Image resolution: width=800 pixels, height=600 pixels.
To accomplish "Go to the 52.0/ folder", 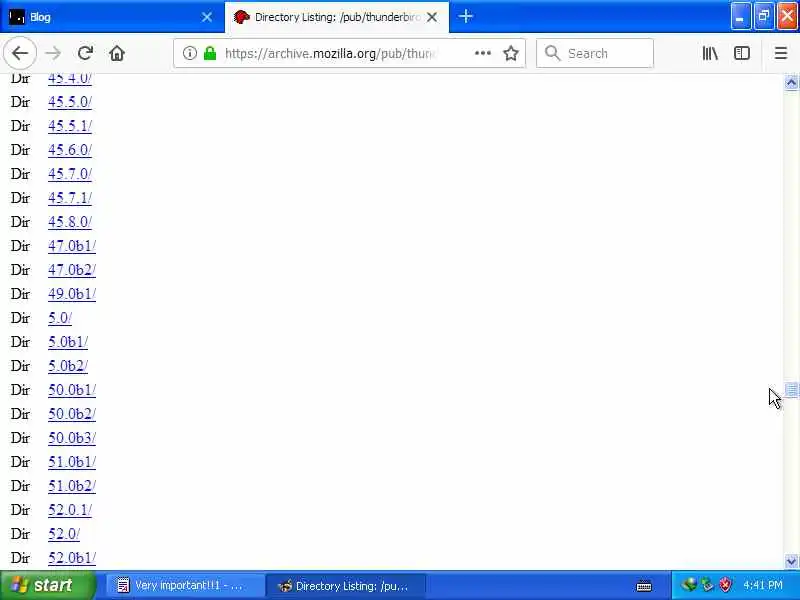I will [64, 533].
